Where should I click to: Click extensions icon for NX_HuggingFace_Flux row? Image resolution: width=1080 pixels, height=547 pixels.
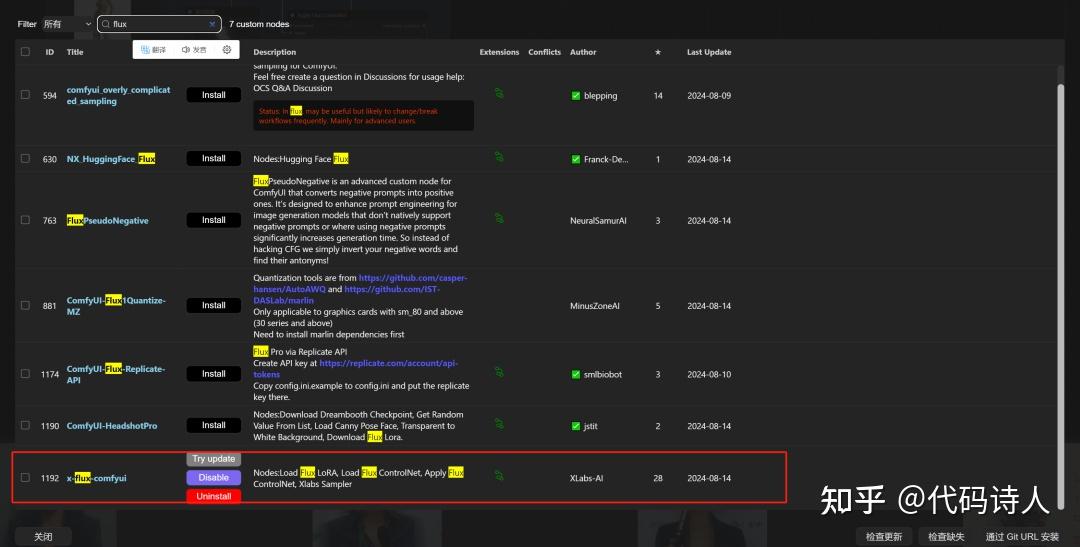(499, 157)
